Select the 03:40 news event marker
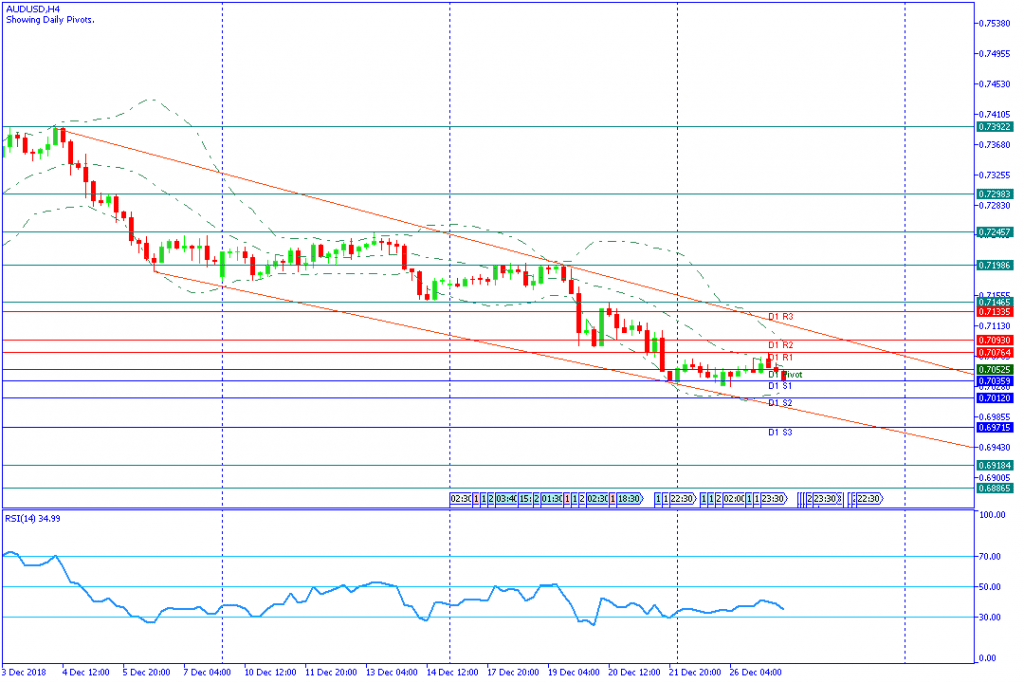 tap(506, 498)
